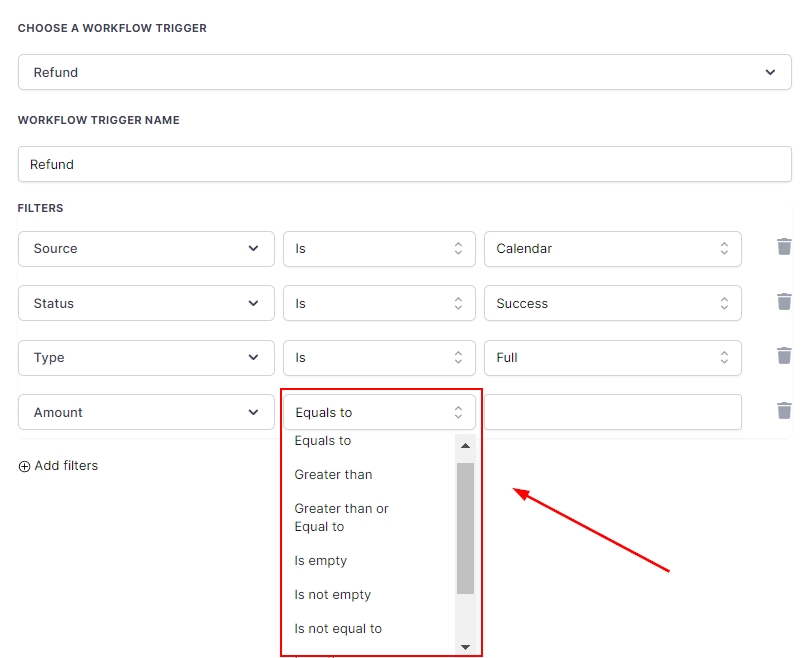Change the Full value selector
Screen dimensions: 810x658
(612, 358)
